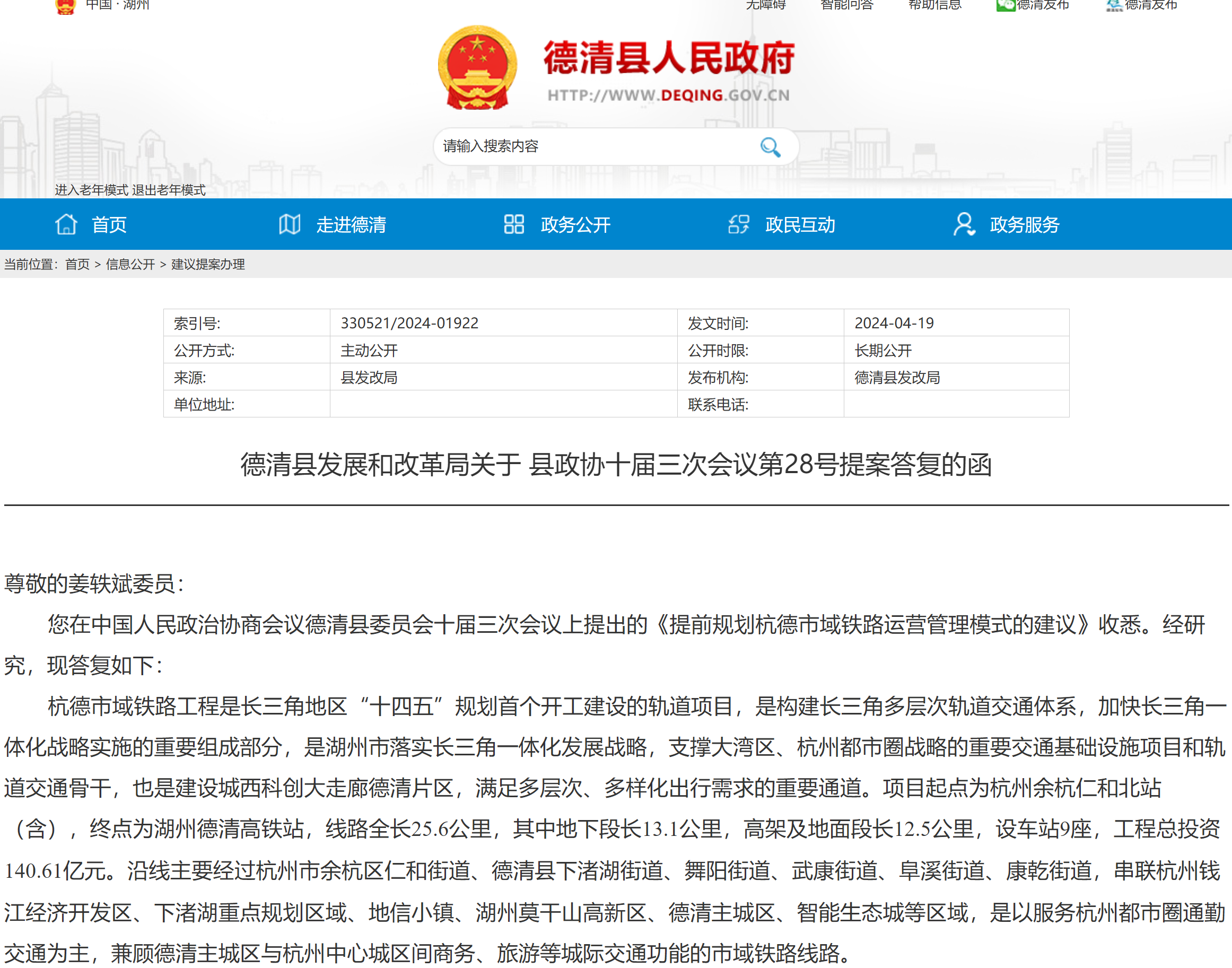Screen dimensions: 1232x968
Task: Click the chat icon beside 政民互动
Action: pos(738,224)
